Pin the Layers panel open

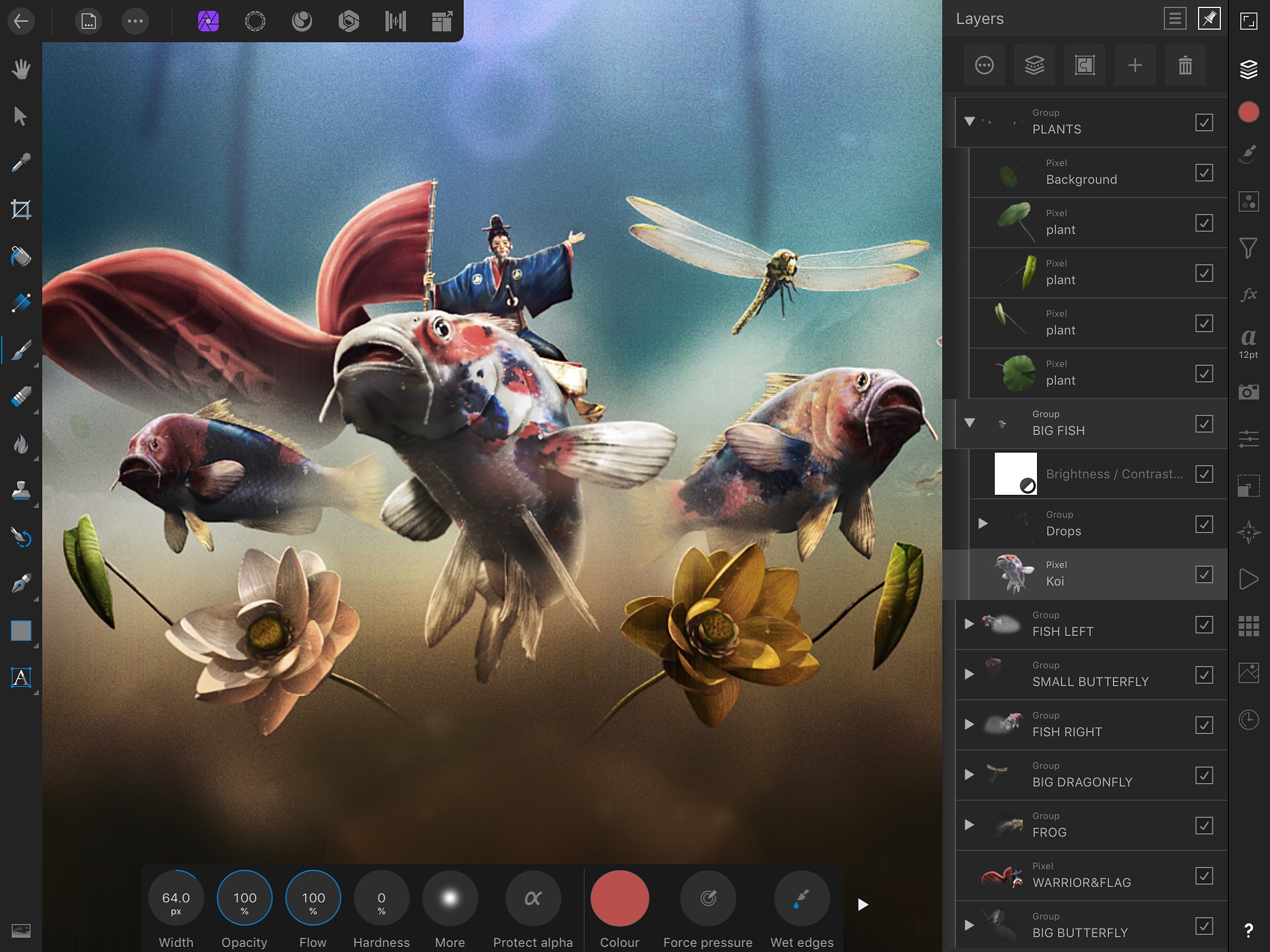tap(1209, 19)
